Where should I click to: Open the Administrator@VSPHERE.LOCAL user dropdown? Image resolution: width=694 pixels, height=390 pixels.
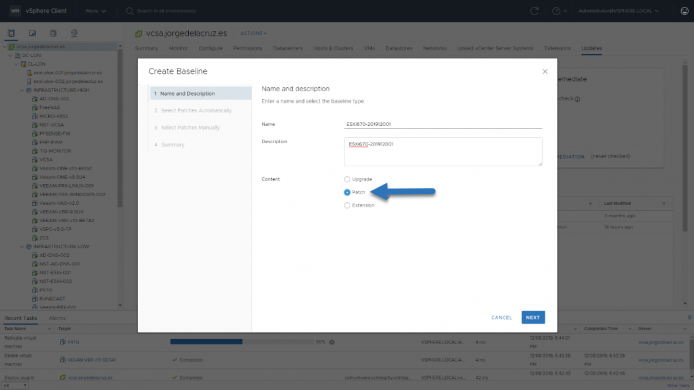click(618, 11)
